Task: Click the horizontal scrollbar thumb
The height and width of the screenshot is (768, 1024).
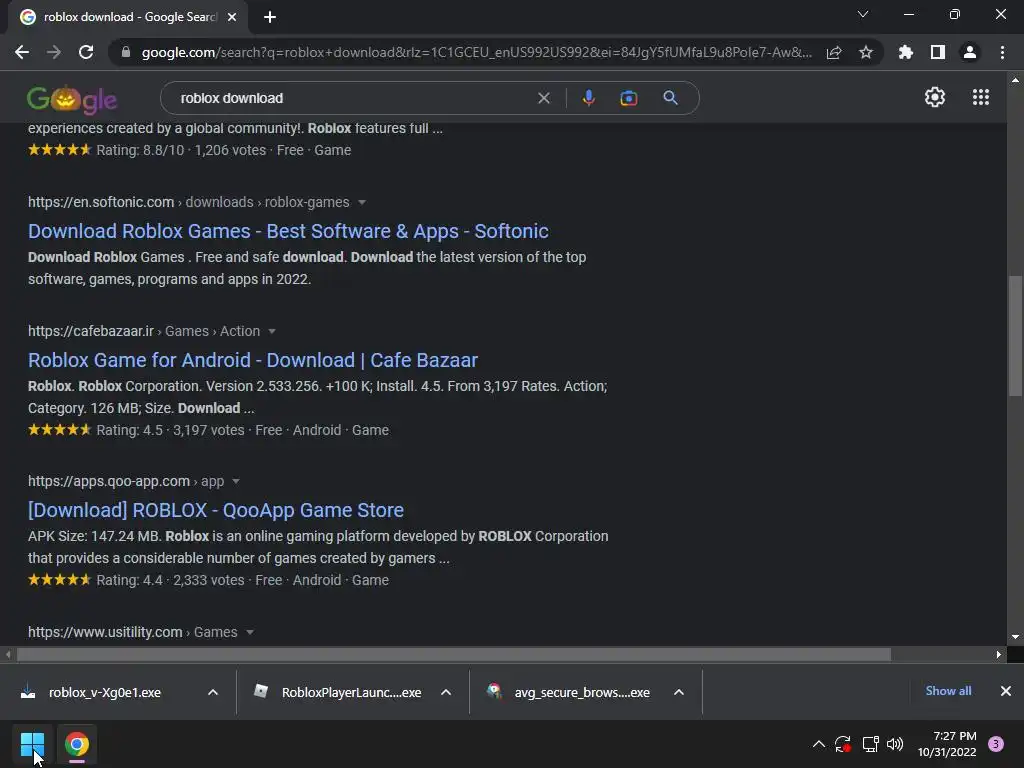Action: (453, 654)
